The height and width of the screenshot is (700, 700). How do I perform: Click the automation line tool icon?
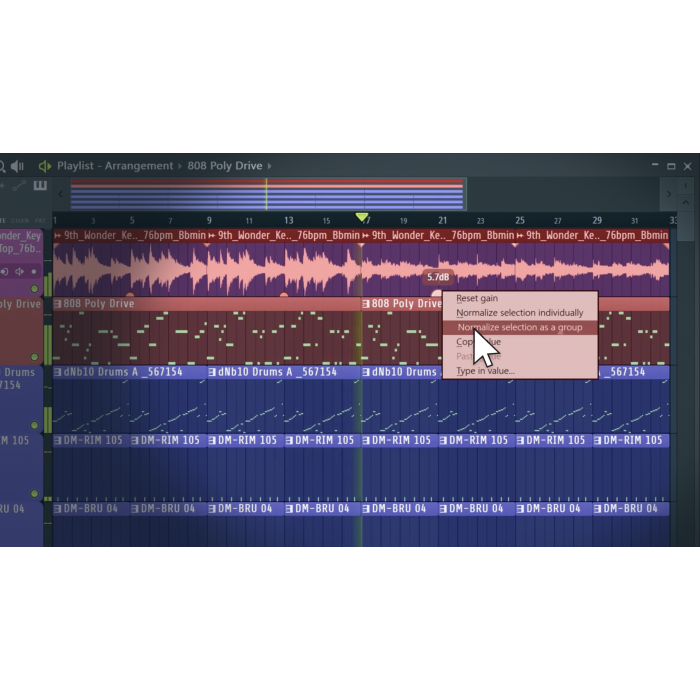[19, 186]
